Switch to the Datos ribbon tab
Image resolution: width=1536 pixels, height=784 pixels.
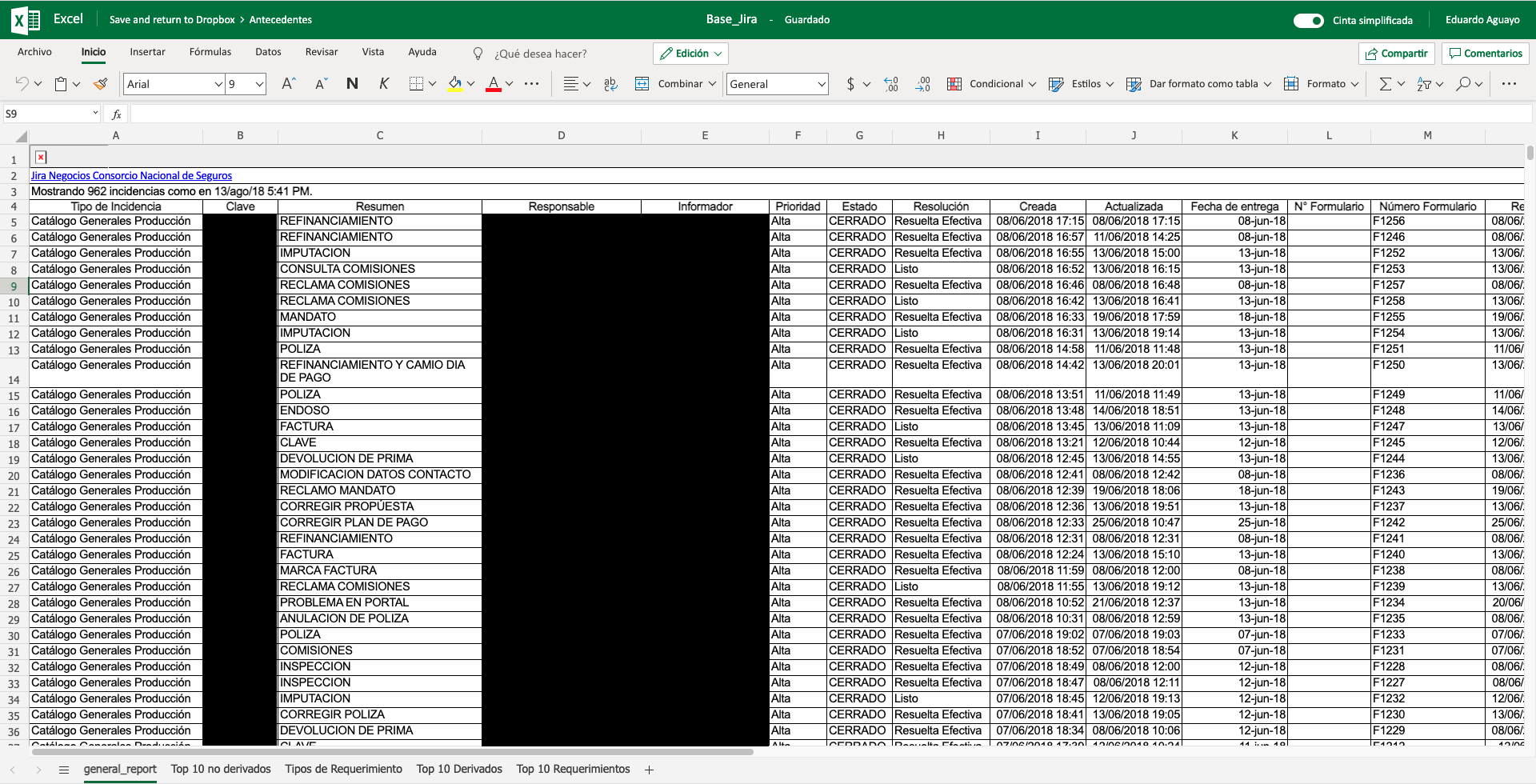[268, 52]
